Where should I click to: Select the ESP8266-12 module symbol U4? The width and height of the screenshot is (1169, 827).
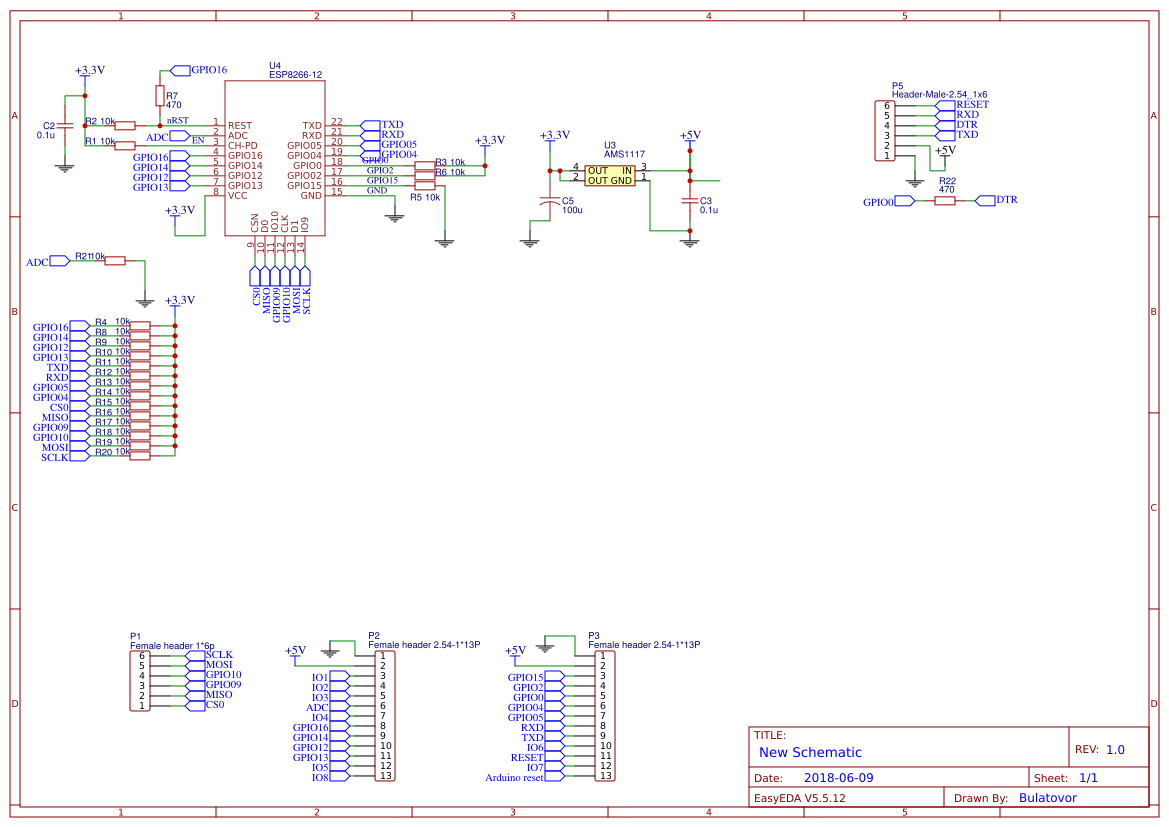274,160
